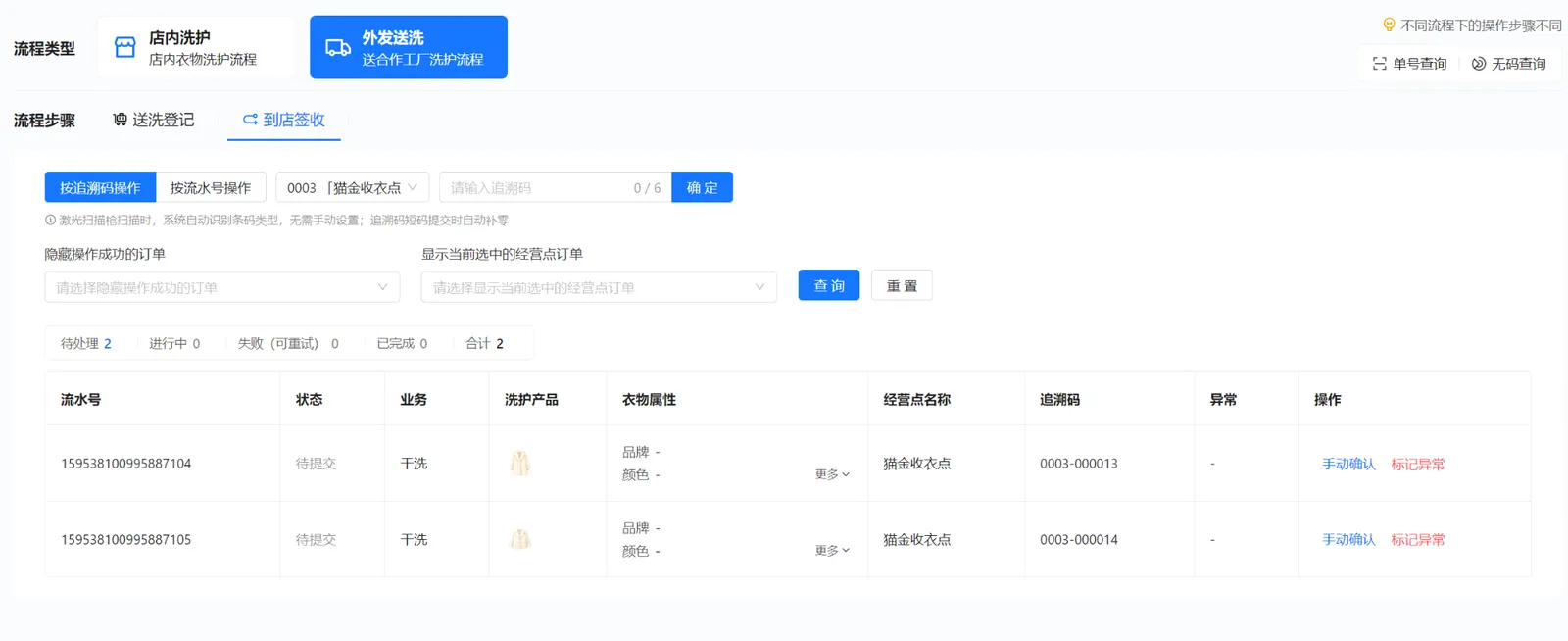Click 标记异常 for trace code 0003-000014
The height and width of the screenshot is (641, 1568).
point(1418,539)
